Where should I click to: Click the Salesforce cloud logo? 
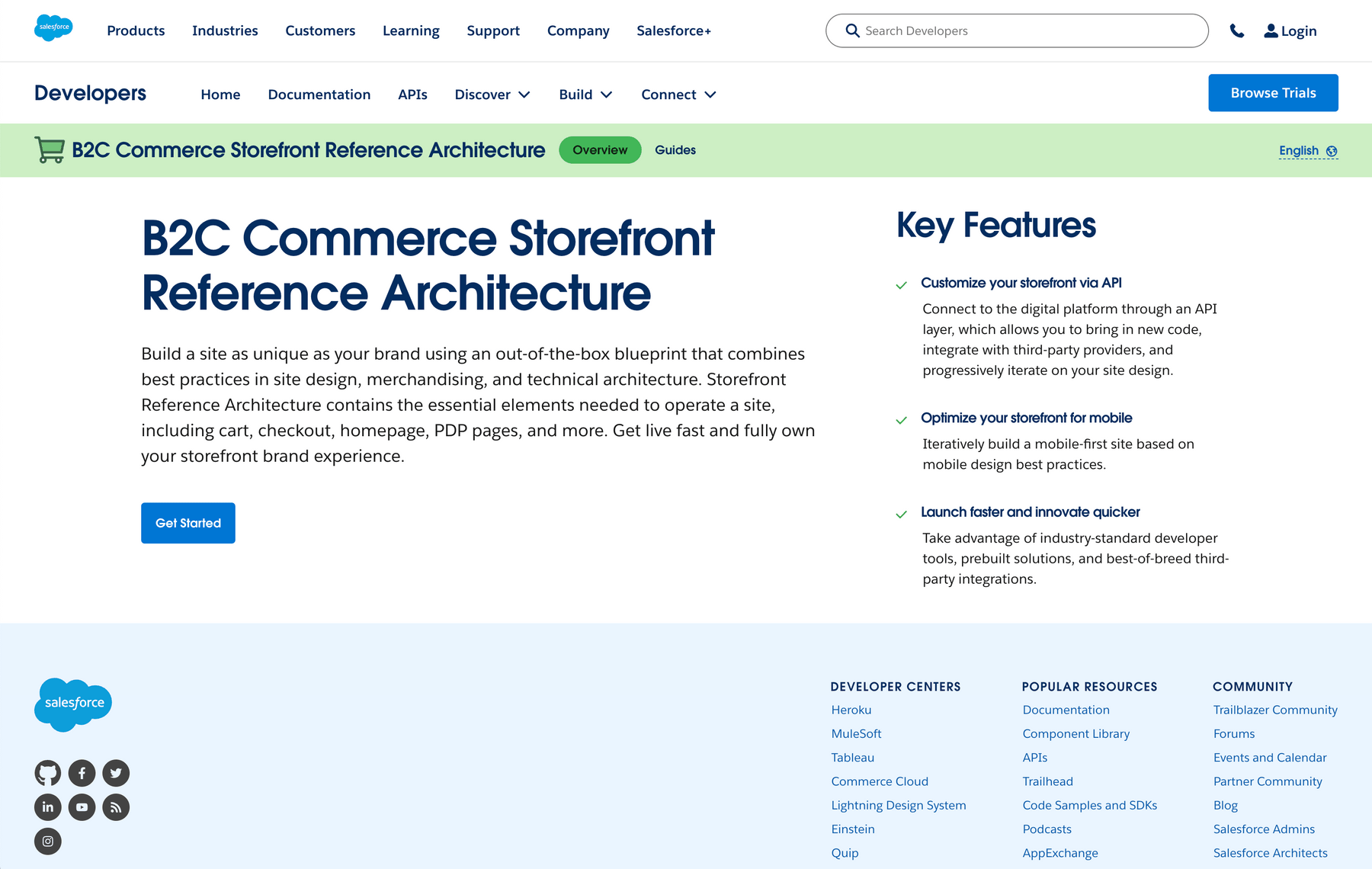click(53, 27)
